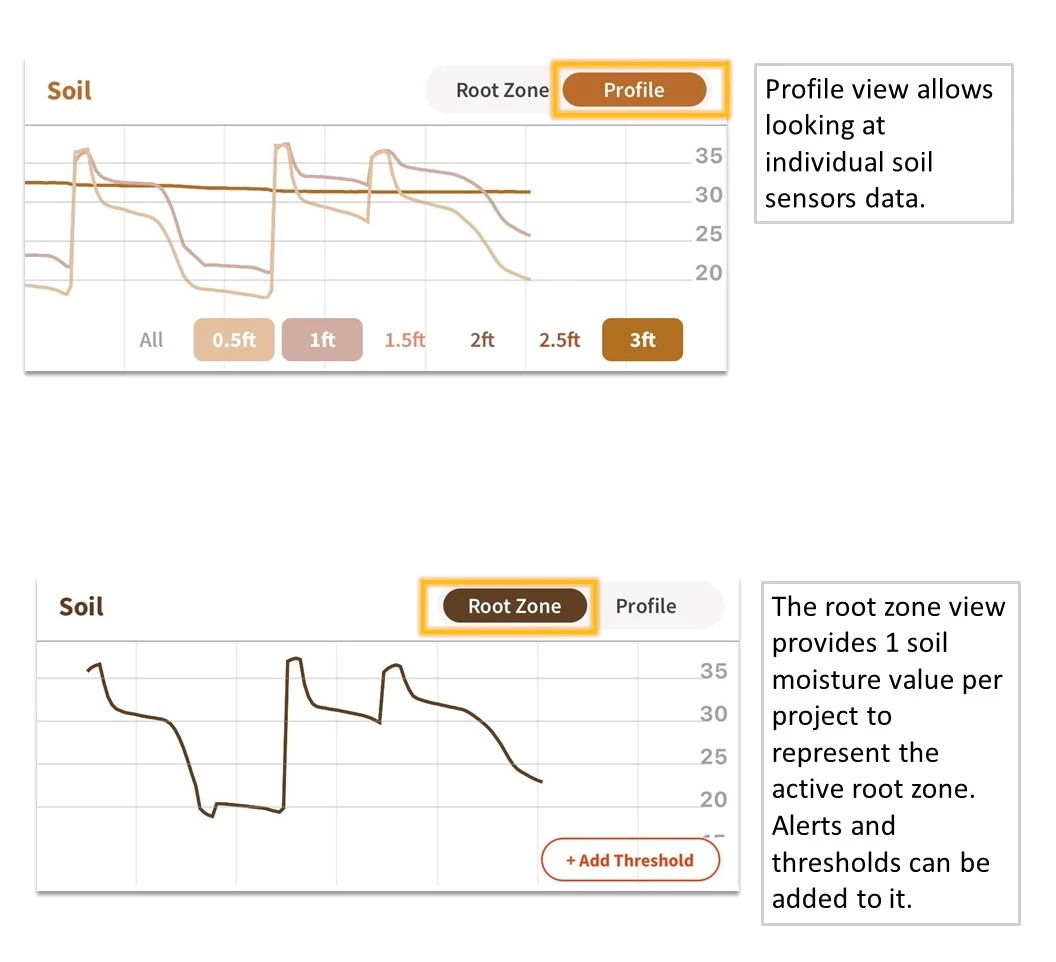
Task: Select Root Zone in bottom Soil chart
Action: (x=514, y=606)
